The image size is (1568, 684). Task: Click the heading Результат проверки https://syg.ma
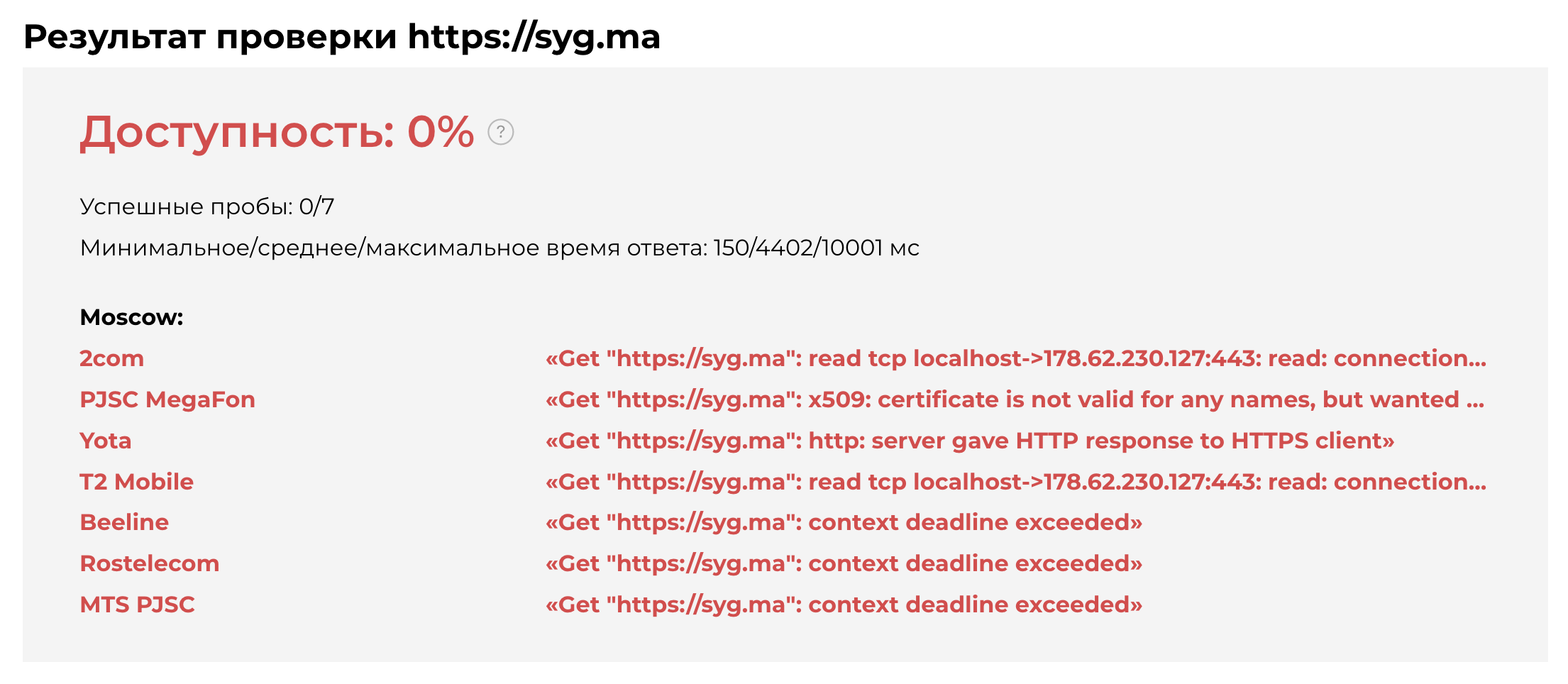pos(342,37)
